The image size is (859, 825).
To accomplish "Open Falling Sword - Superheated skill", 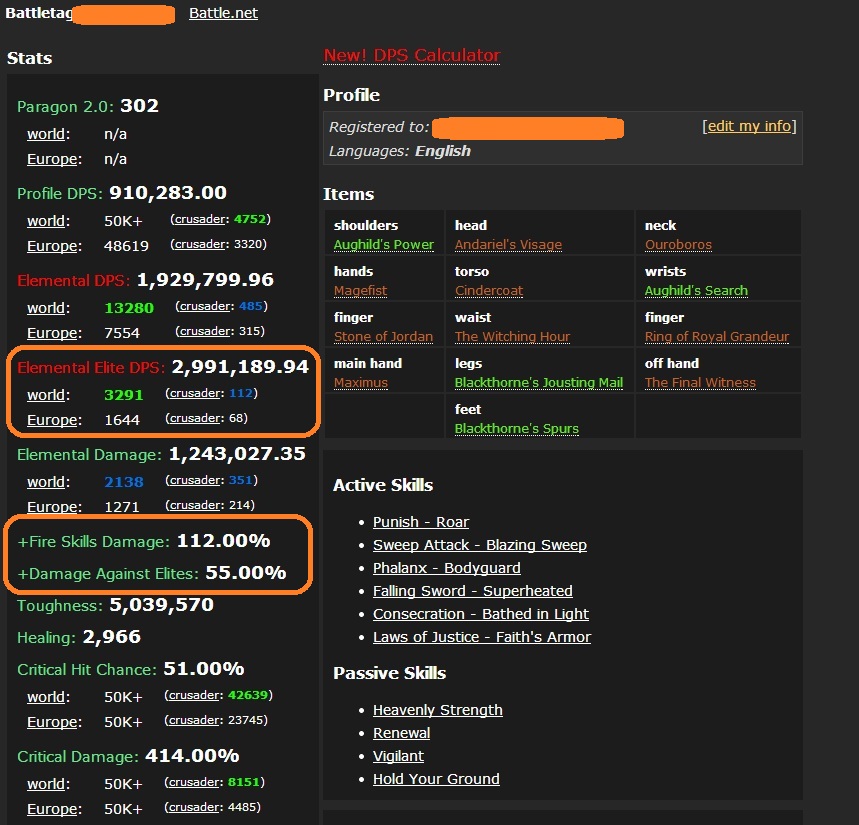I will pos(472,591).
